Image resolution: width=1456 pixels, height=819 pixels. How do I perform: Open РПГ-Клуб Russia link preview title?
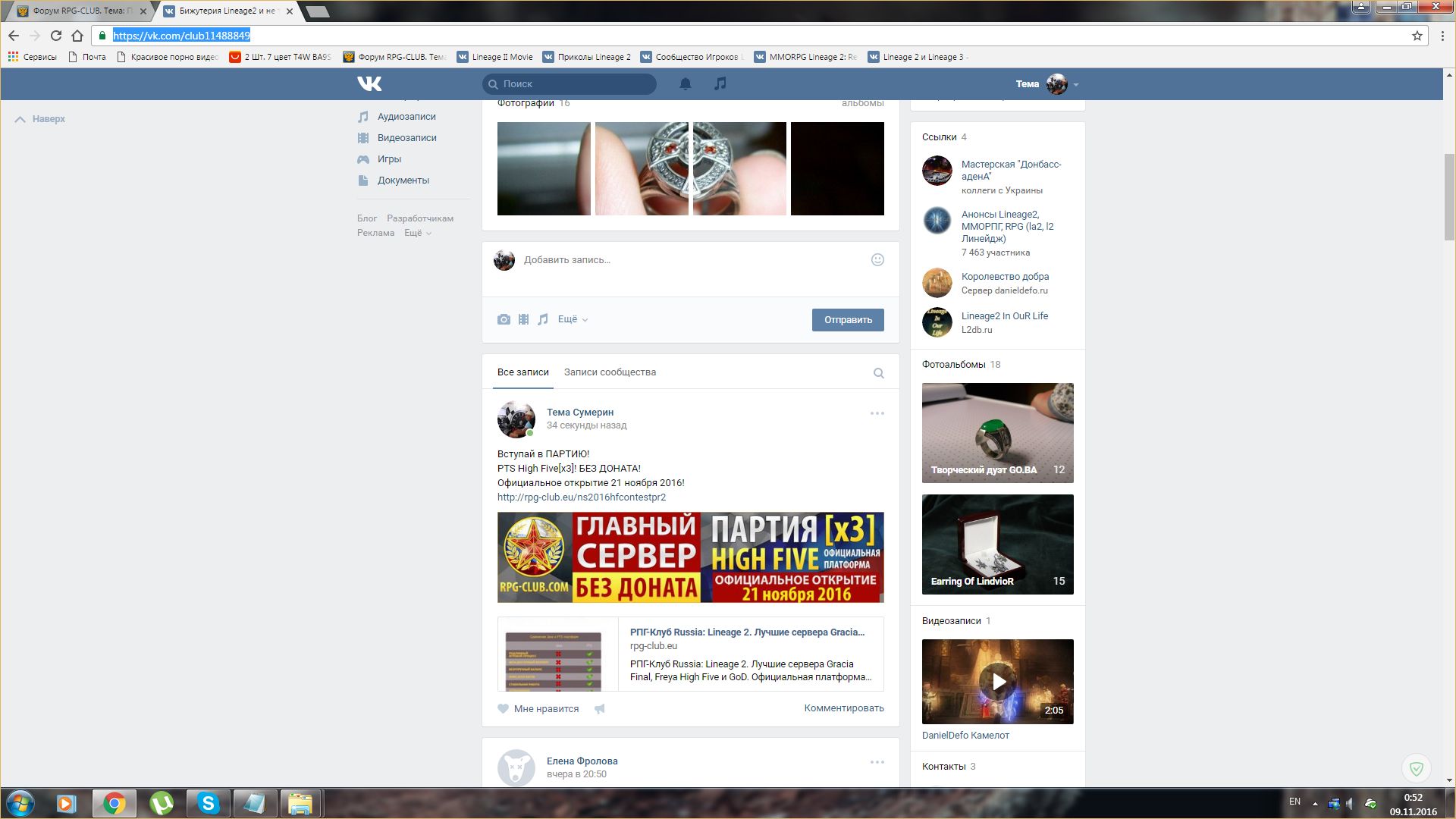747,632
